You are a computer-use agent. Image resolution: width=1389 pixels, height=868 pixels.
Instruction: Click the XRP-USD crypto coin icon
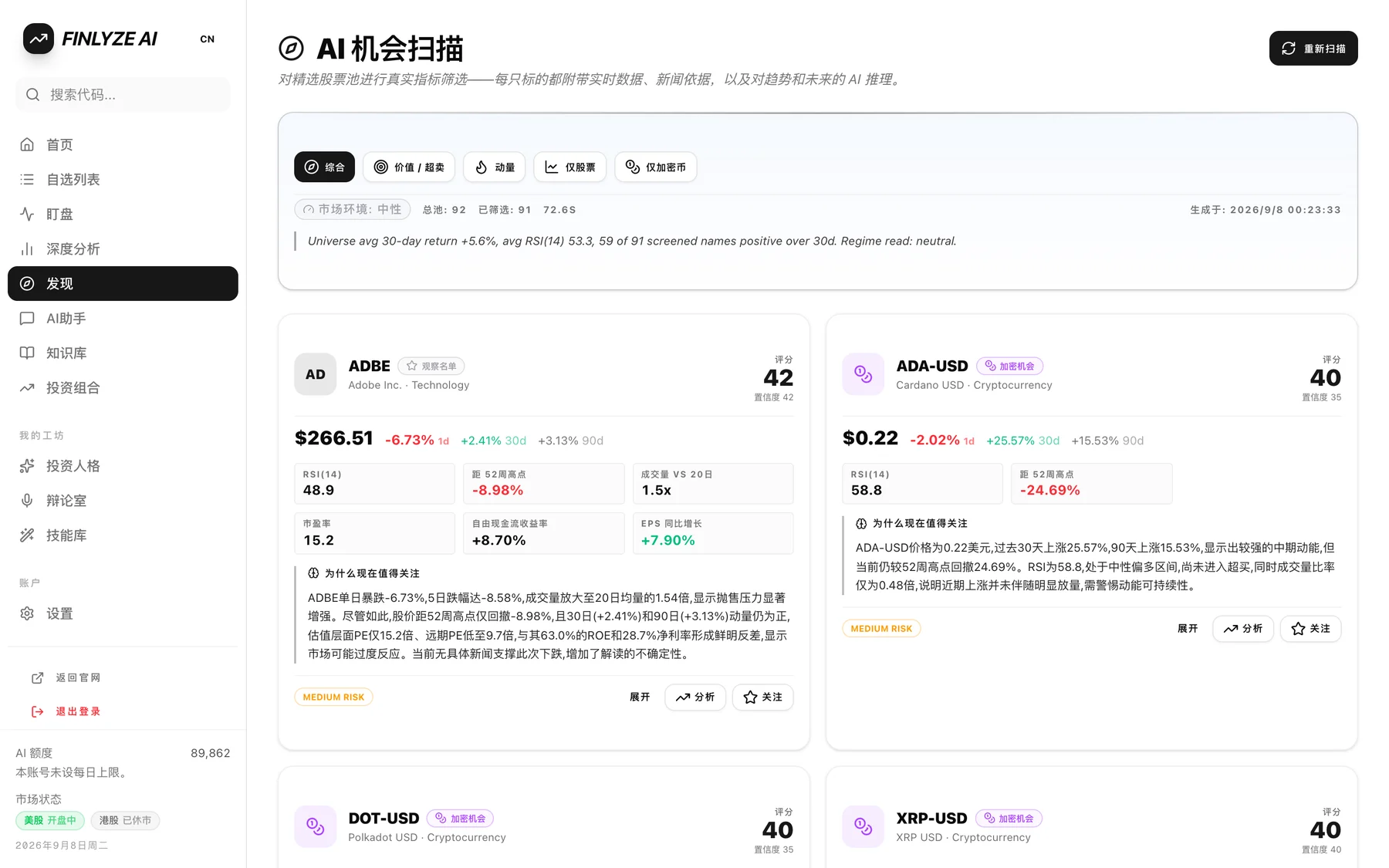863,826
